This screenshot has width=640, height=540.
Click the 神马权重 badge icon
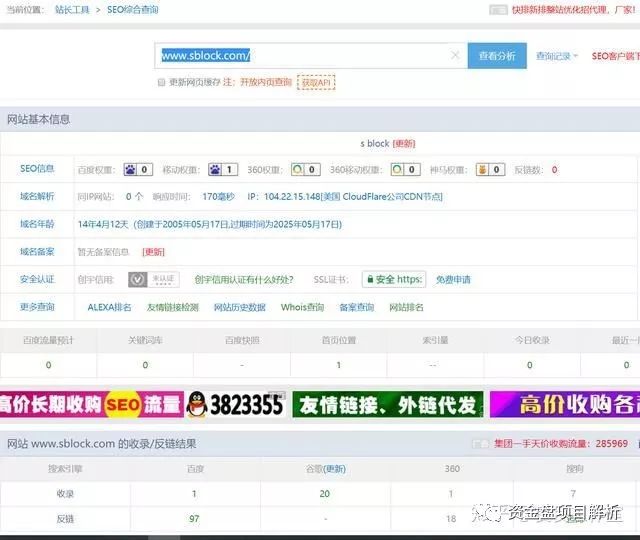coord(491,169)
